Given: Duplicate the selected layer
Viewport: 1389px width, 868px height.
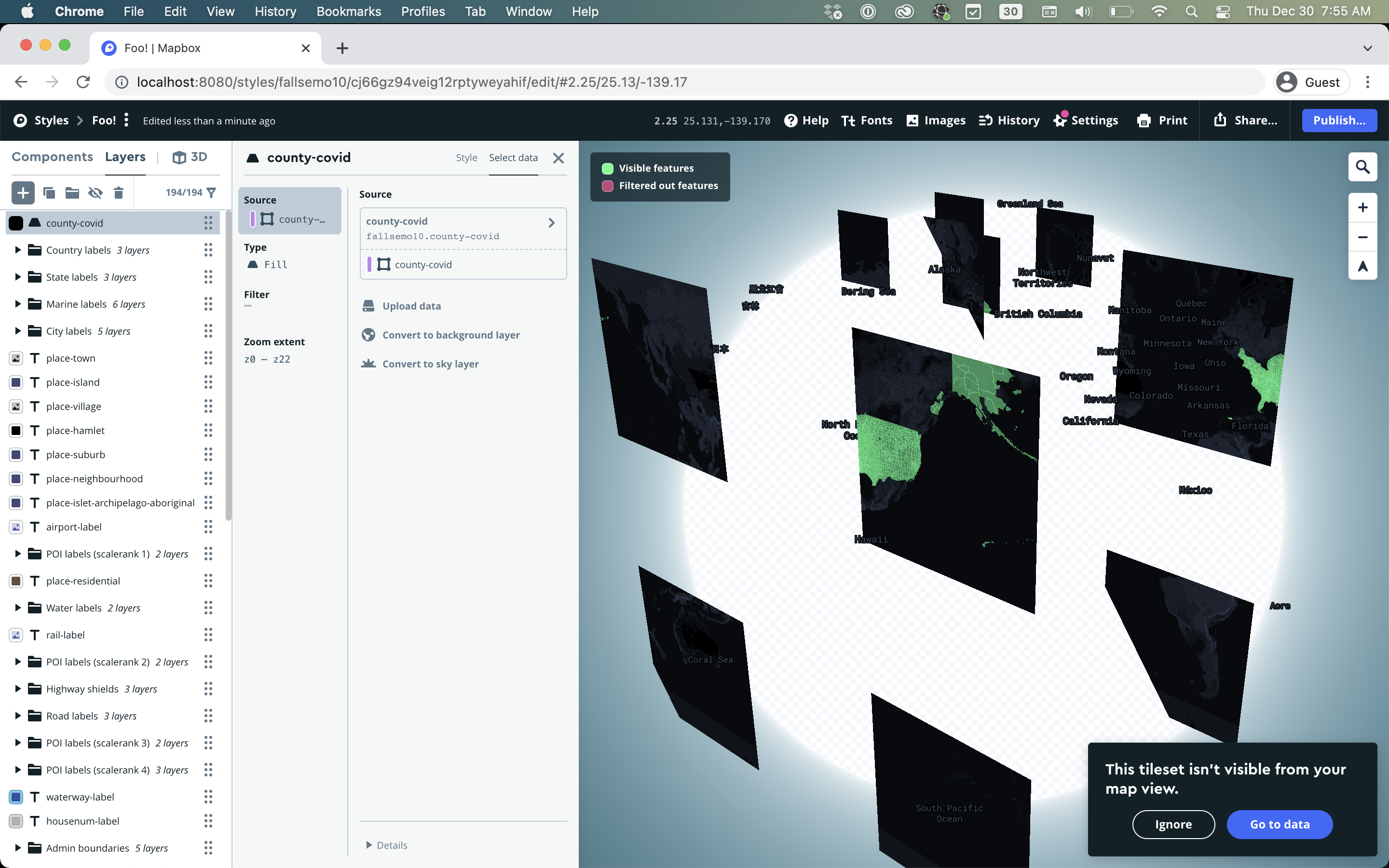Looking at the screenshot, I should [x=49, y=192].
